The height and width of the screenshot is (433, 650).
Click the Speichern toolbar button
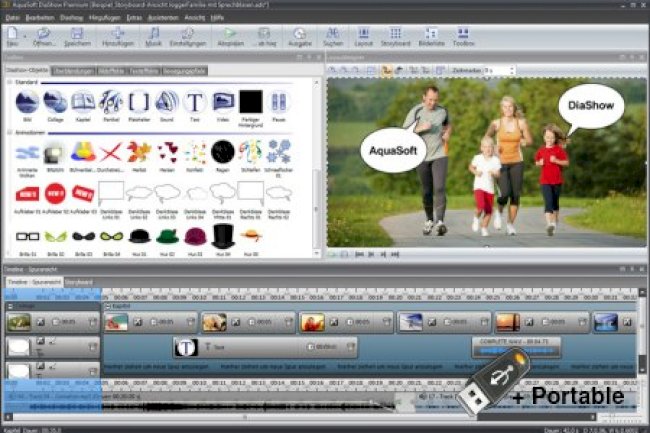(77, 35)
